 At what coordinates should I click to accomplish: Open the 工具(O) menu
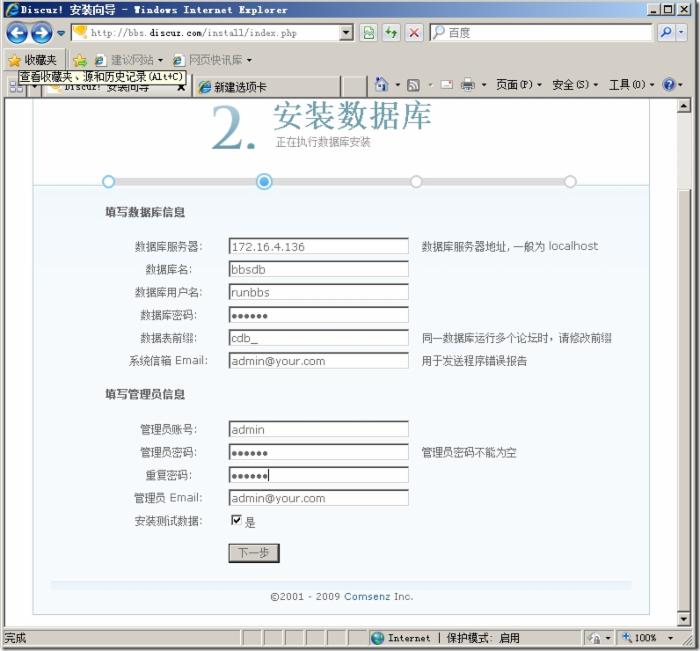(632, 84)
